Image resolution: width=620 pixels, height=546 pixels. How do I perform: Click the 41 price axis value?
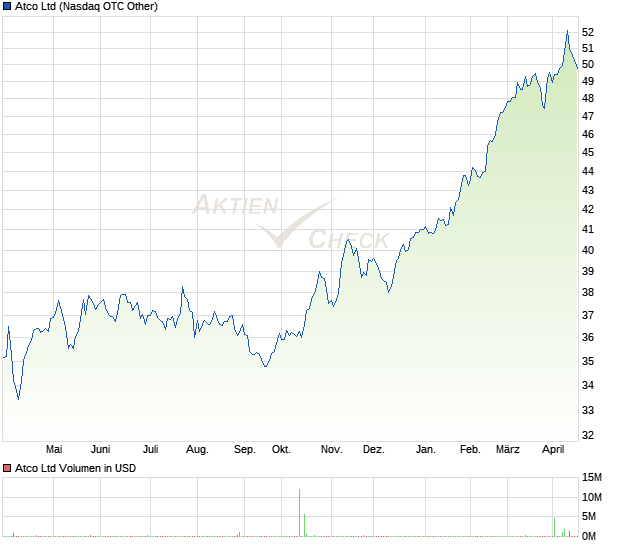(588, 229)
